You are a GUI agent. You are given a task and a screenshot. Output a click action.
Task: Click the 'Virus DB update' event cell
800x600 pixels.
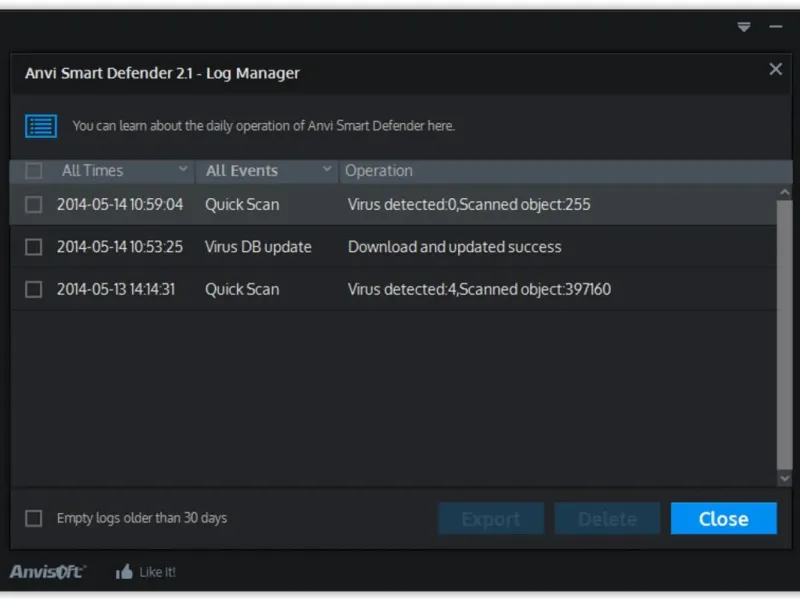click(x=258, y=247)
